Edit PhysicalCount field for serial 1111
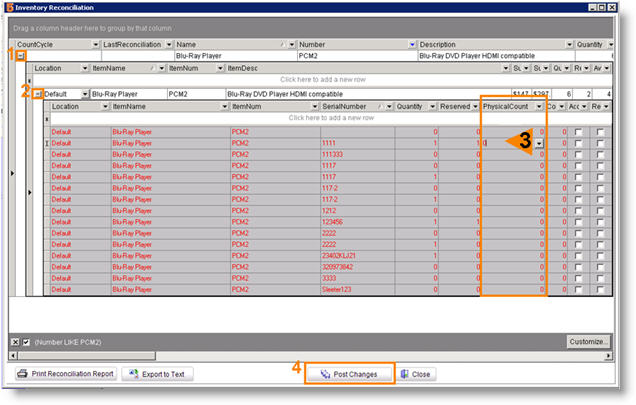The height and width of the screenshot is (405, 636). coord(508,143)
